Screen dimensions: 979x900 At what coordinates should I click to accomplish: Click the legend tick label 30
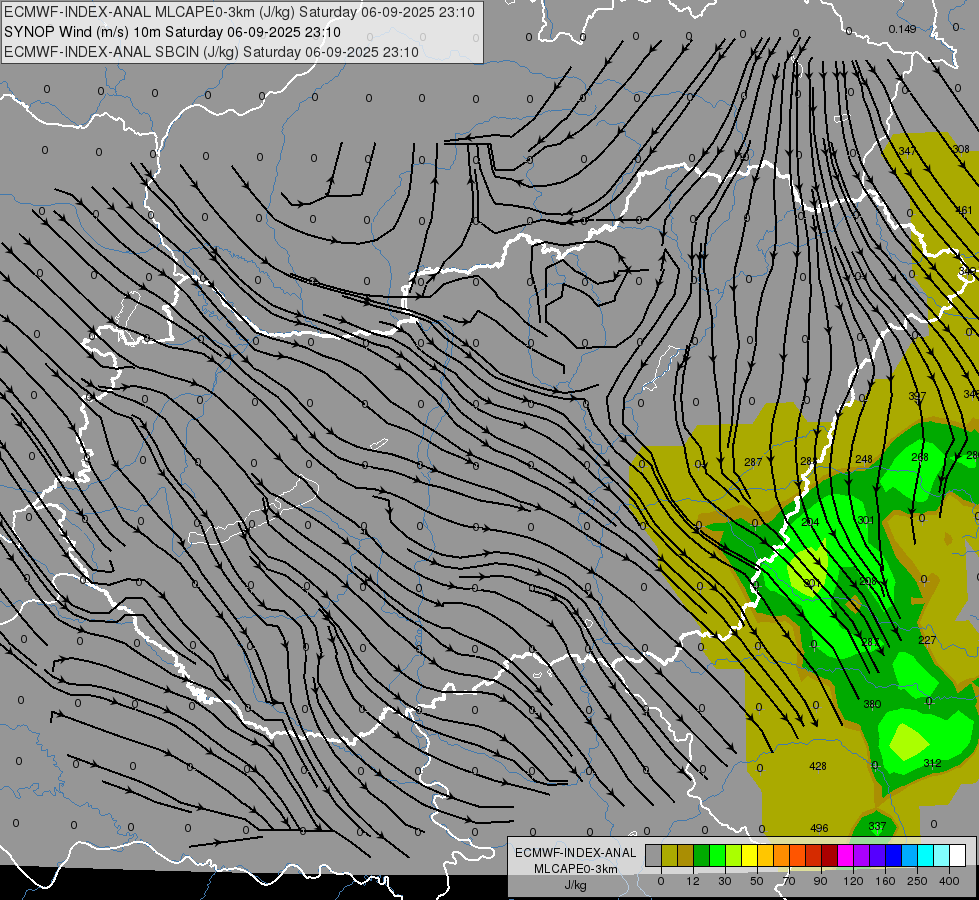click(x=725, y=882)
